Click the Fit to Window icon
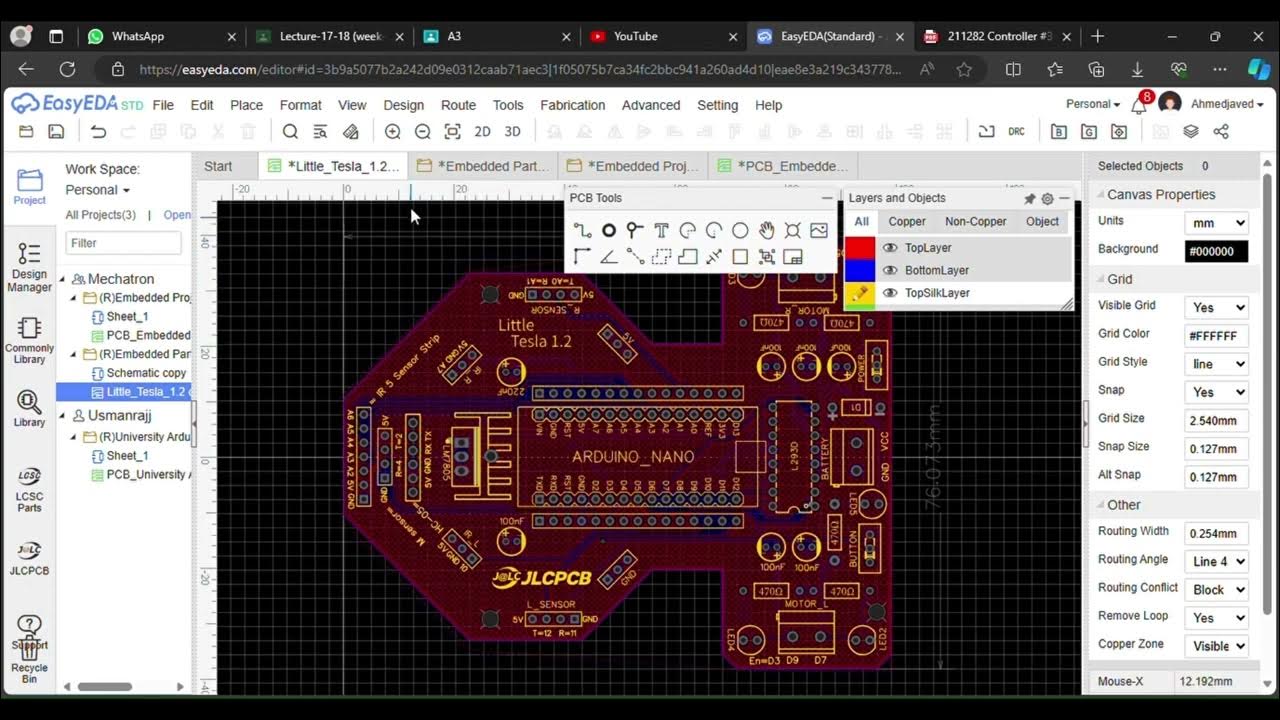 (x=452, y=132)
